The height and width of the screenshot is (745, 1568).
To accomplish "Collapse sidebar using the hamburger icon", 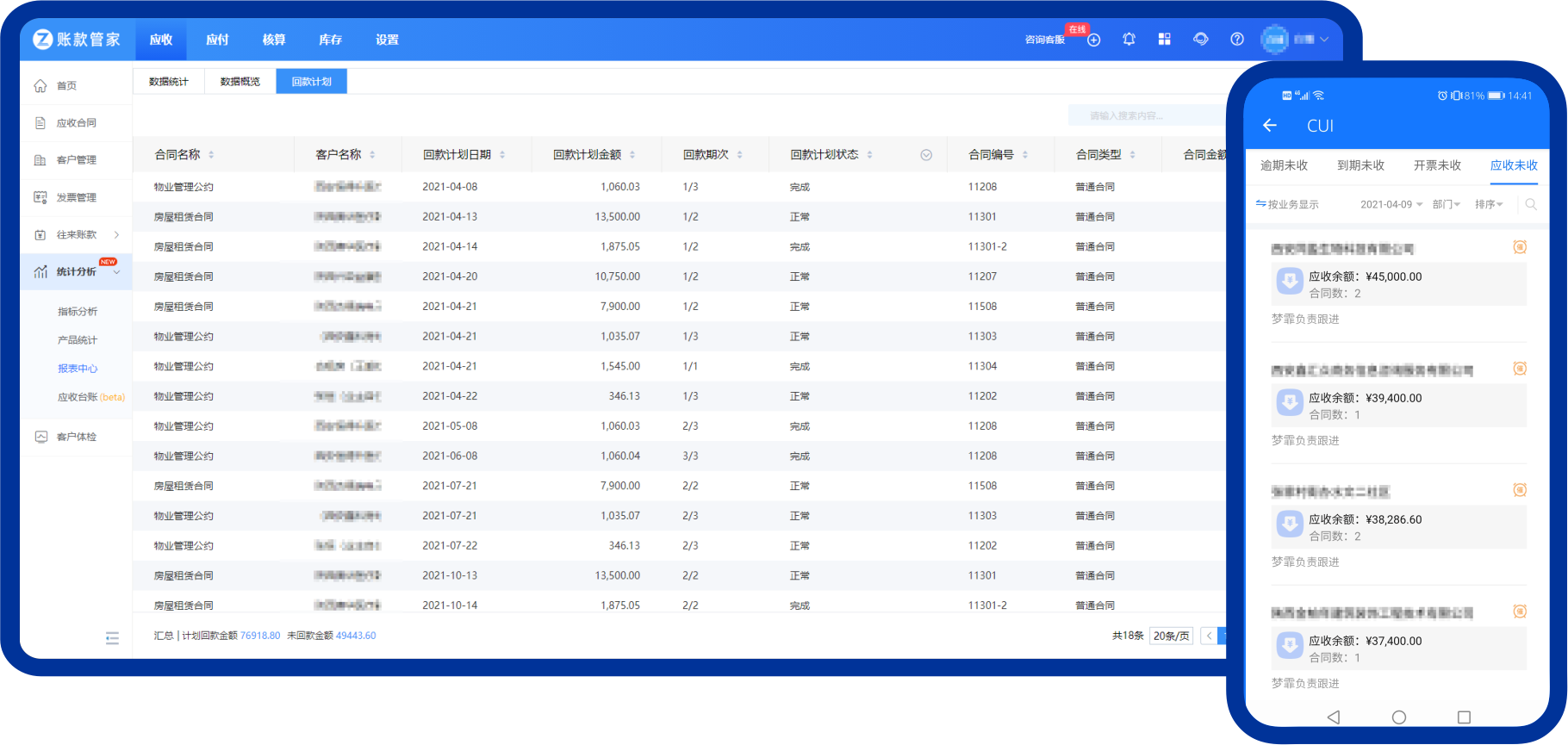I will click(x=112, y=638).
